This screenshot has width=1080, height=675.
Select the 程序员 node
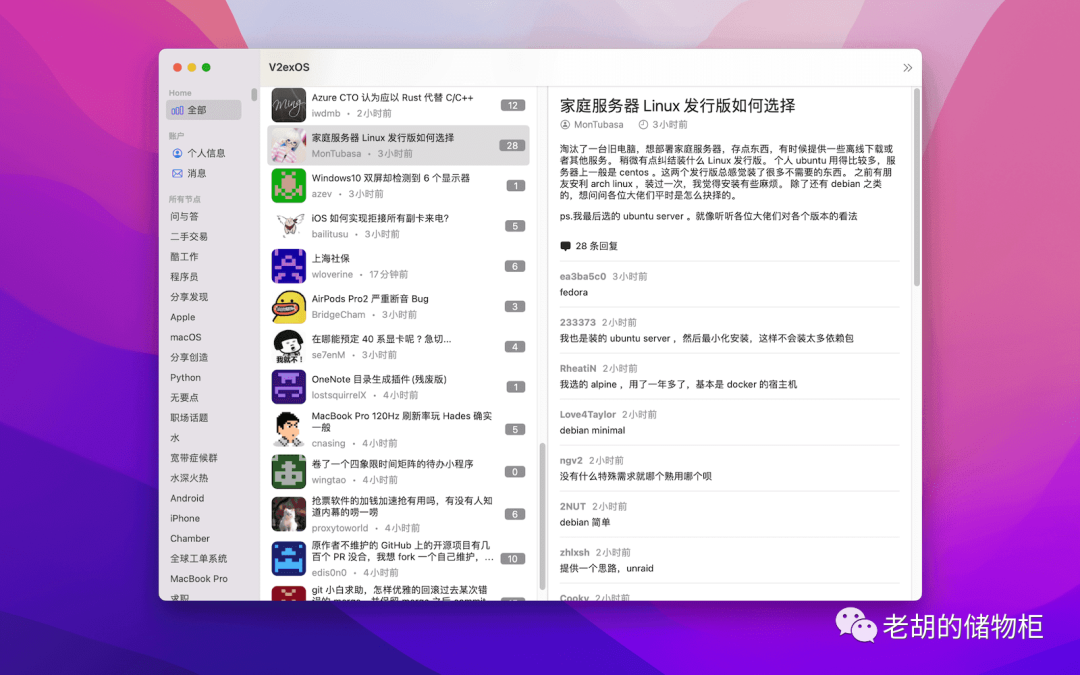coord(184,276)
